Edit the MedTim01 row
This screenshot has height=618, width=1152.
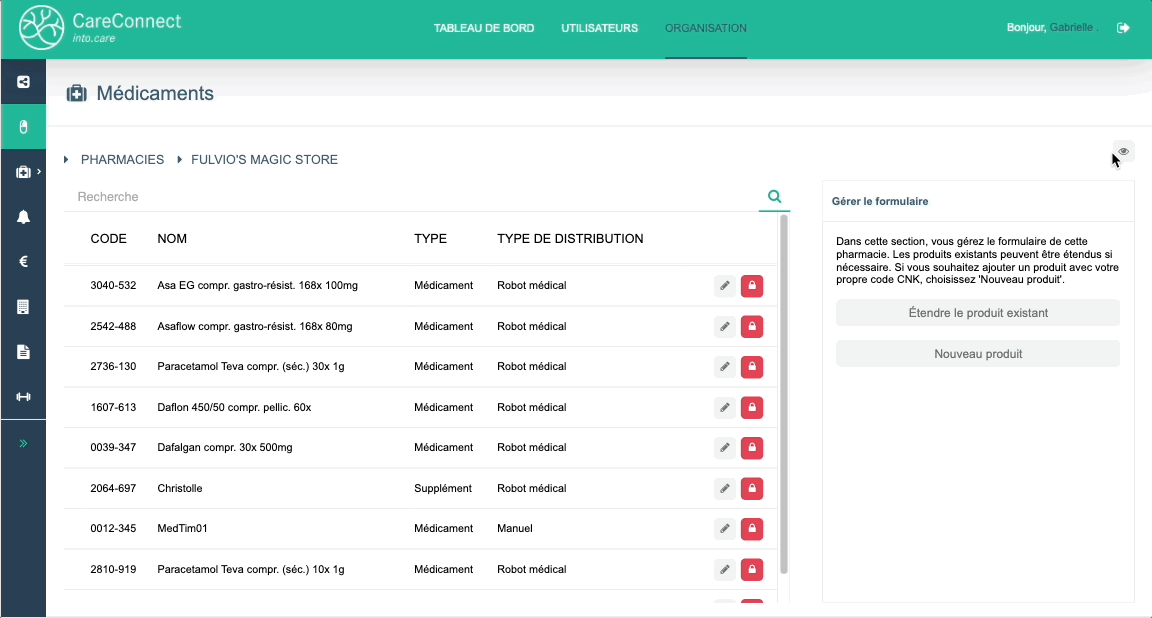[x=724, y=528]
